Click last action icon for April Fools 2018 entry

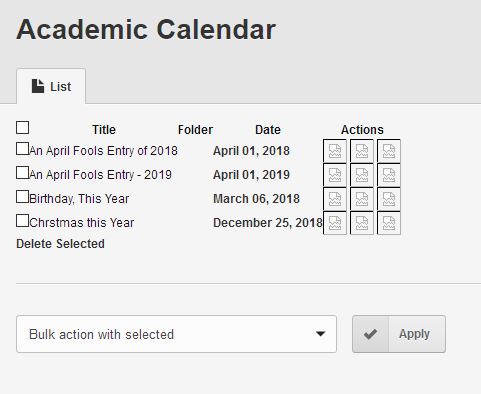click(389, 151)
